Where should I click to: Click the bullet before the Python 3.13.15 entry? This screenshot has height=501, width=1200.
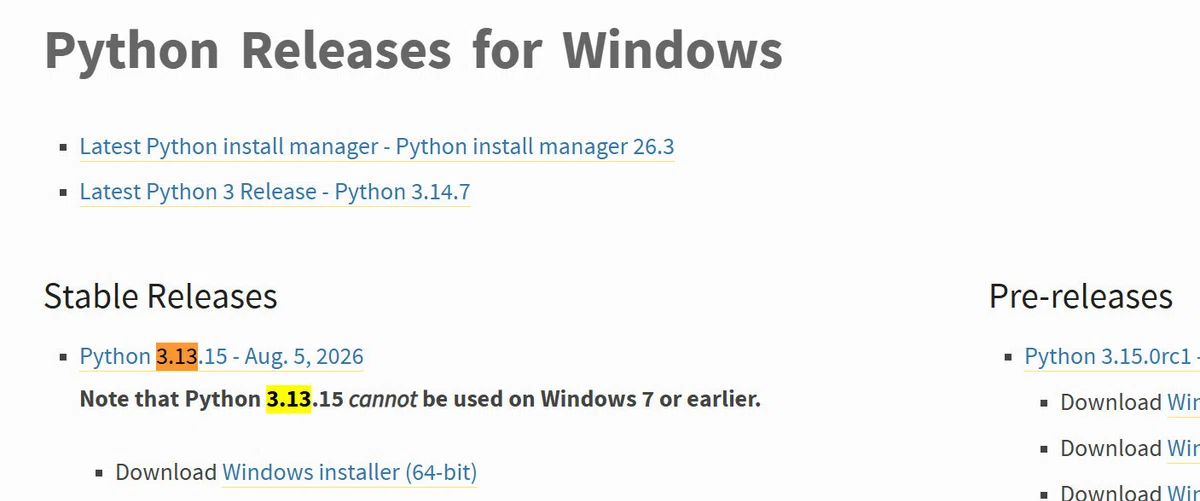click(x=64, y=358)
